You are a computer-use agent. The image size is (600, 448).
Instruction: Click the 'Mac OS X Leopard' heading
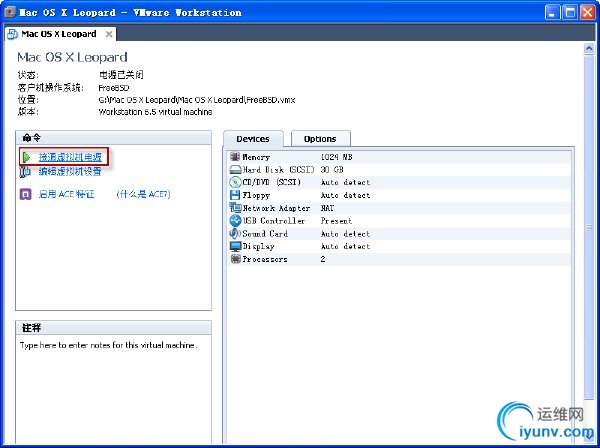pyautogui.click(x=72, y=57)
